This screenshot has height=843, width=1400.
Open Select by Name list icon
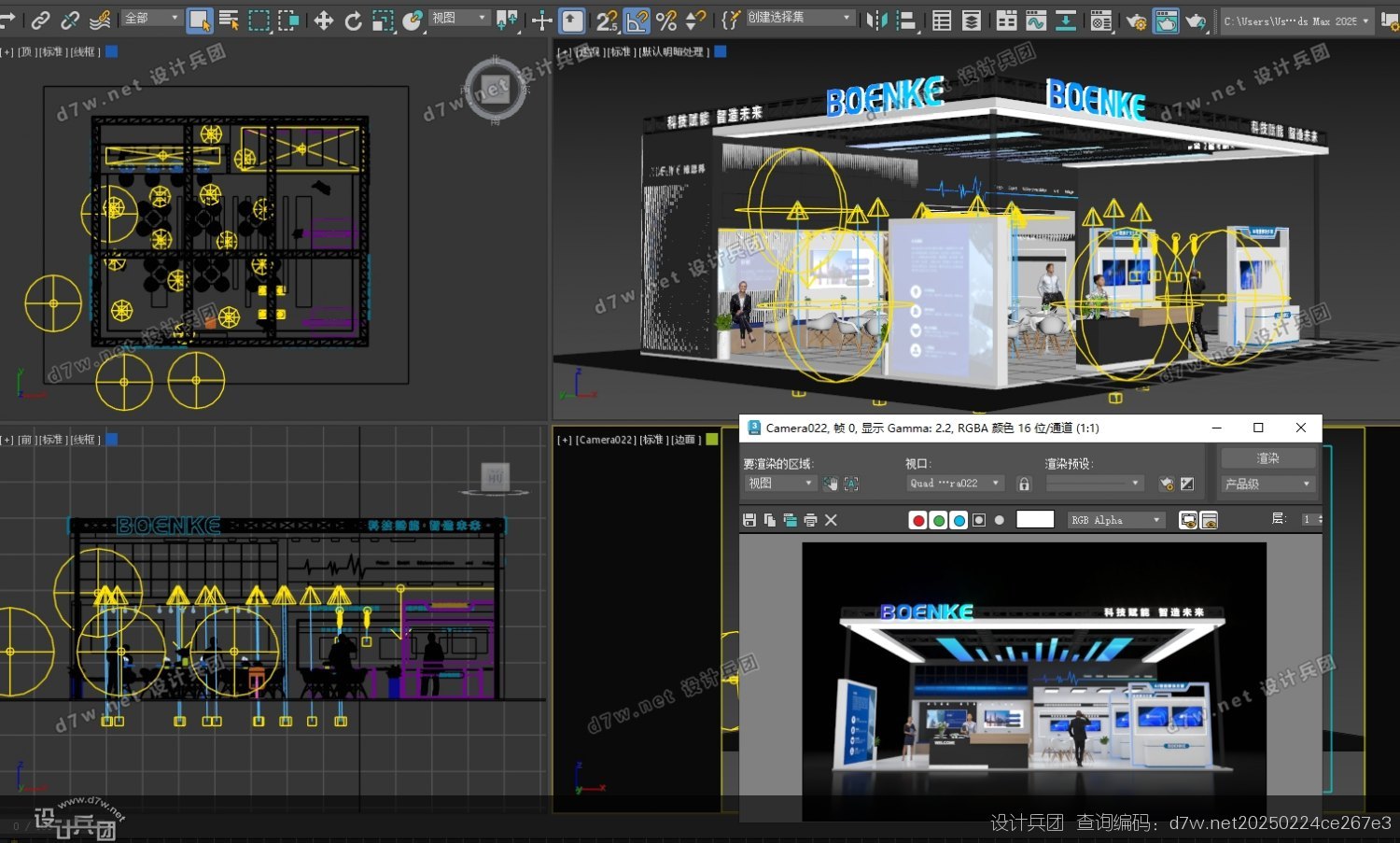[x=229, y=20]
